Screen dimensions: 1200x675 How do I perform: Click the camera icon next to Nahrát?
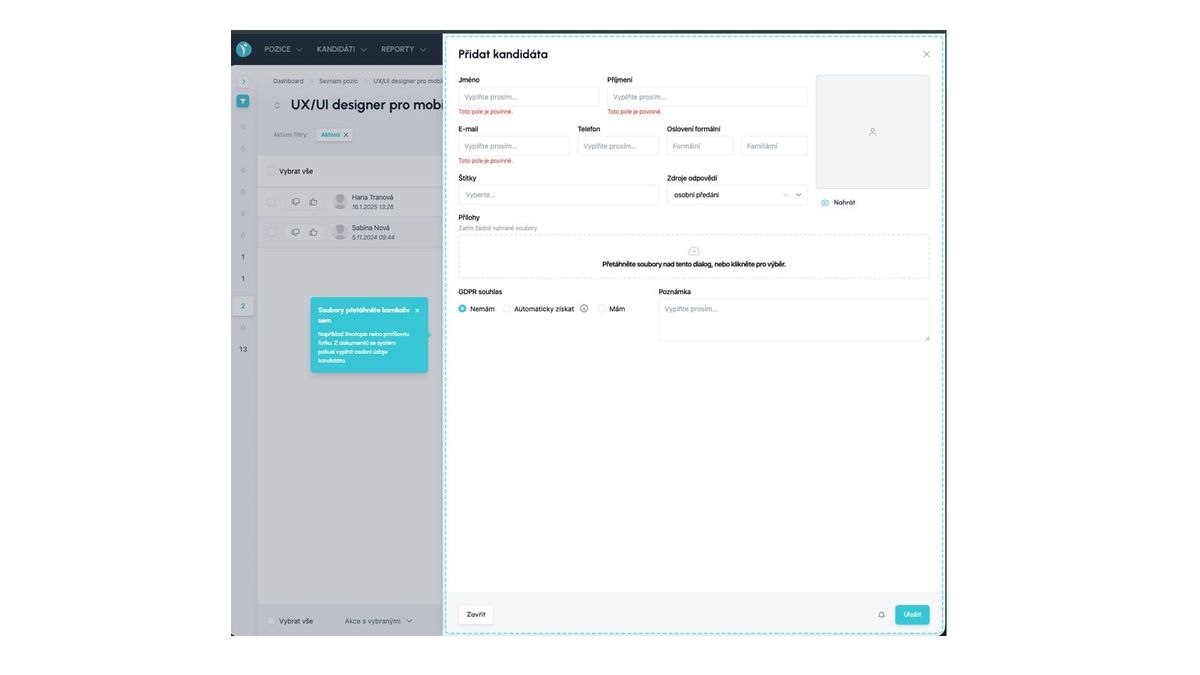(825, 203)
